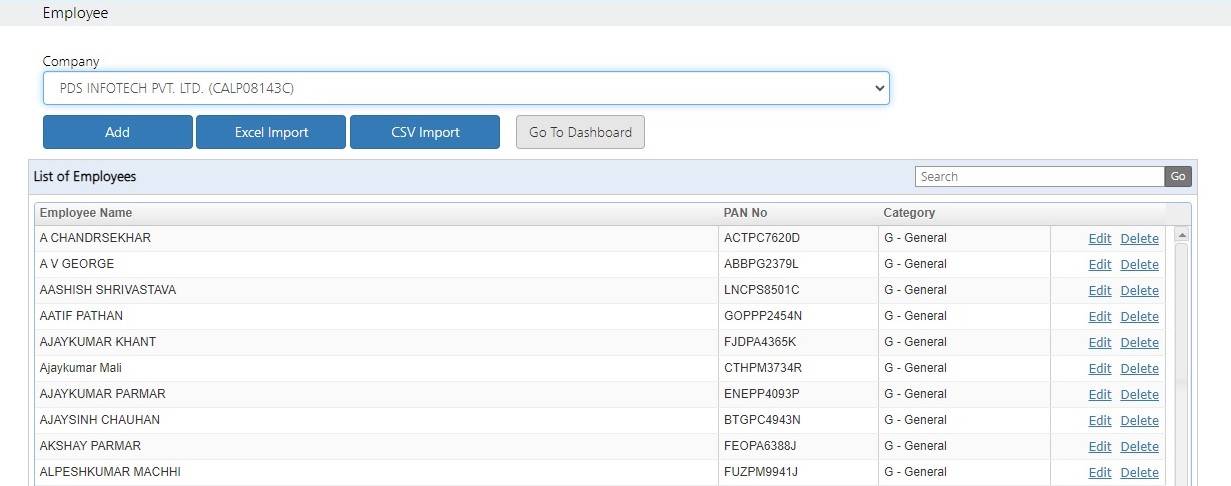Click PAN number BTGPC4943N

[763, 420]
